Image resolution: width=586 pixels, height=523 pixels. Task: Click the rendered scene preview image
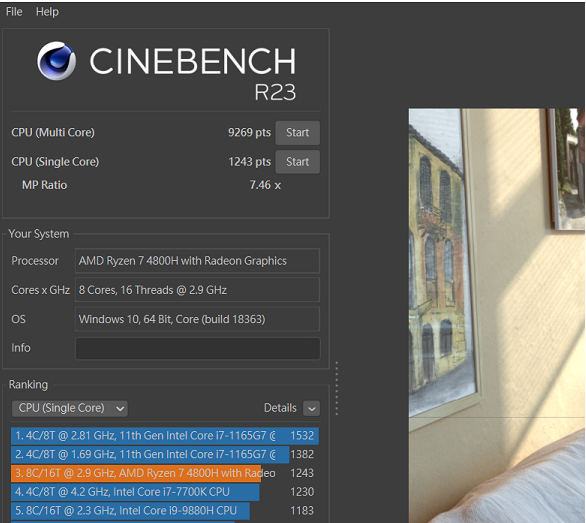pyautogui.click(x=497, y=316)
